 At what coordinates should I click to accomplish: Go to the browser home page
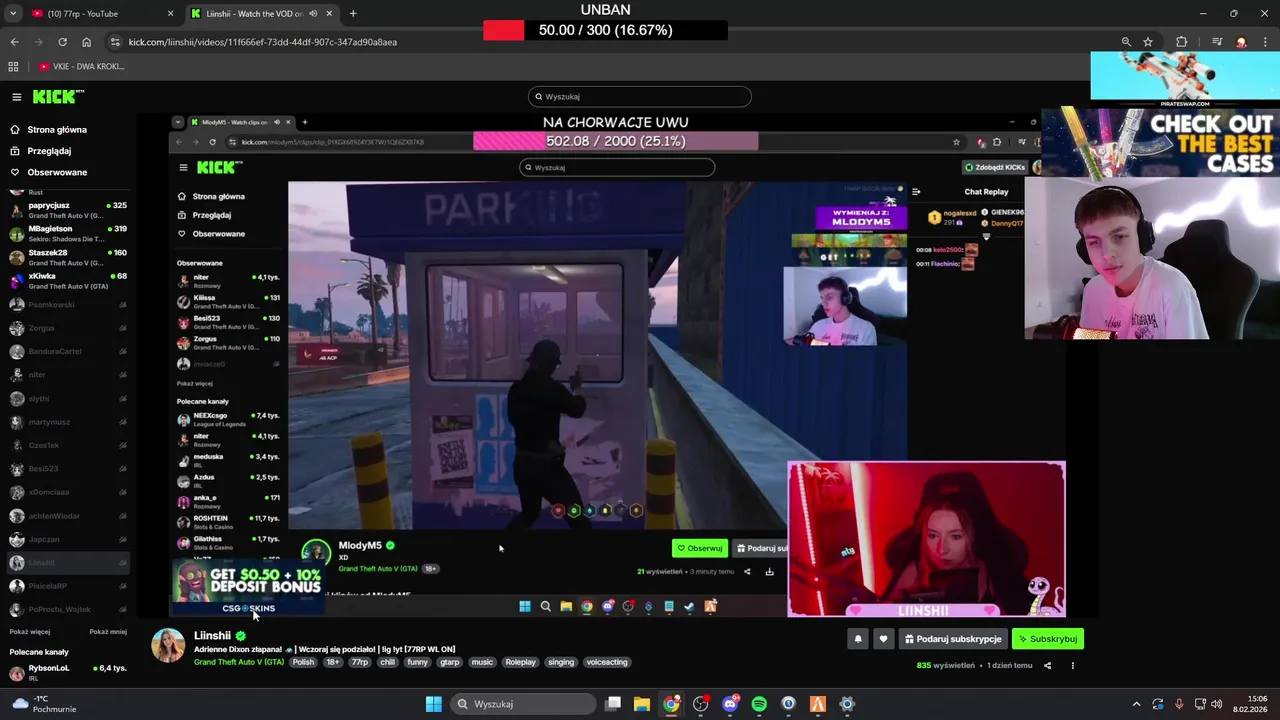click(86, 42)
